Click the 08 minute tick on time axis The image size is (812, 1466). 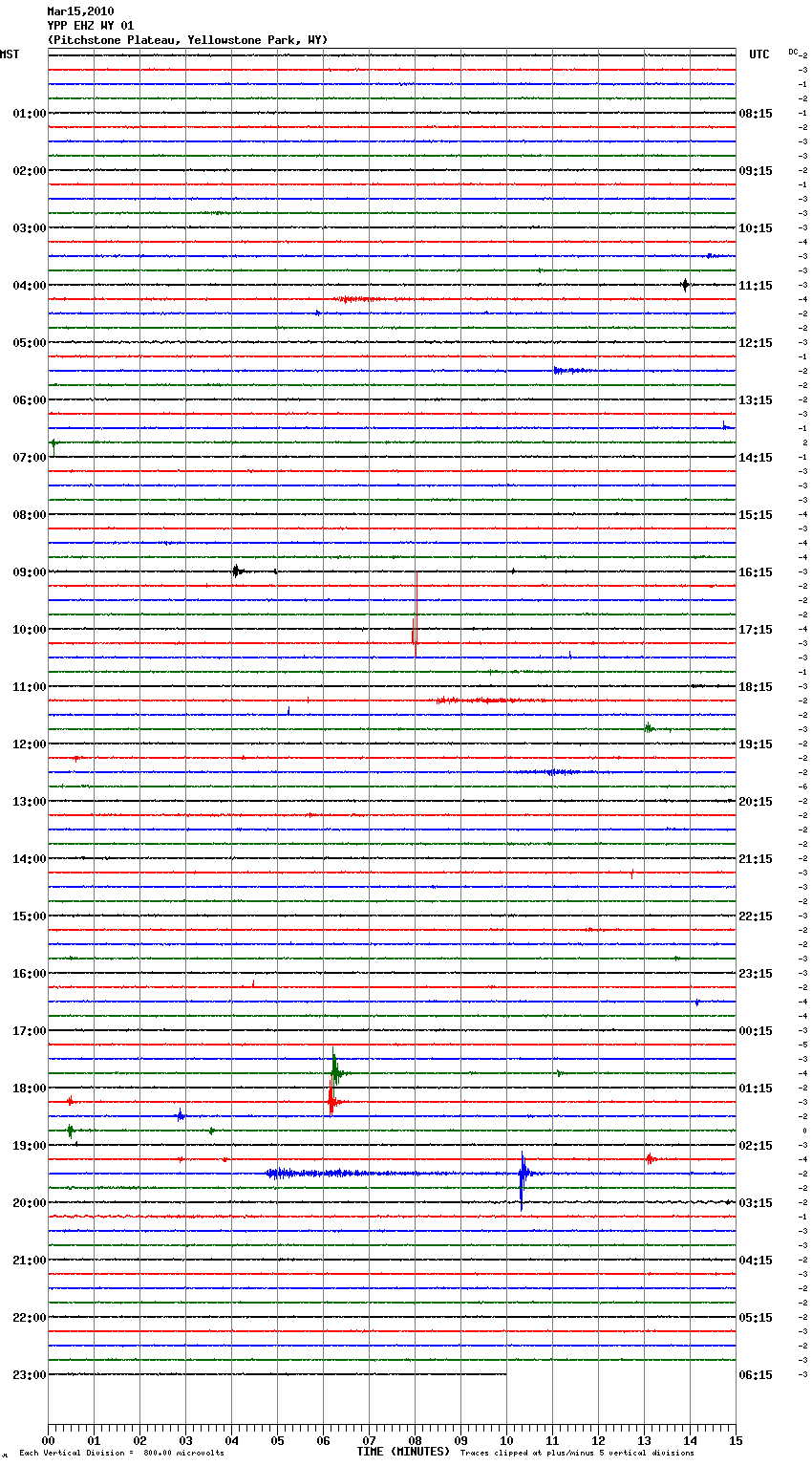(x=415, y=1440)
